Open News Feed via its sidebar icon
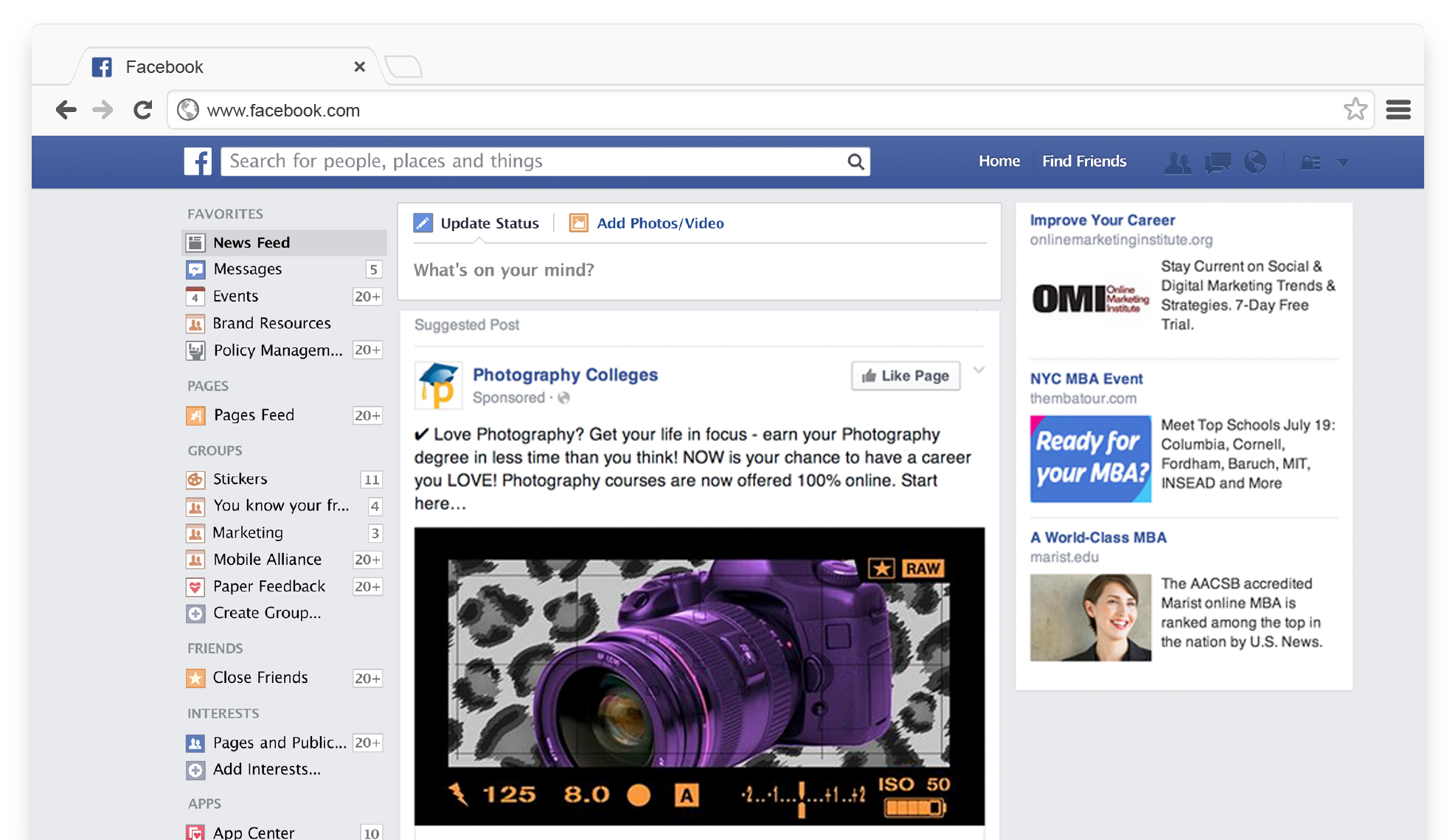This screenshot has height=840, width=1447. (195, 242)
